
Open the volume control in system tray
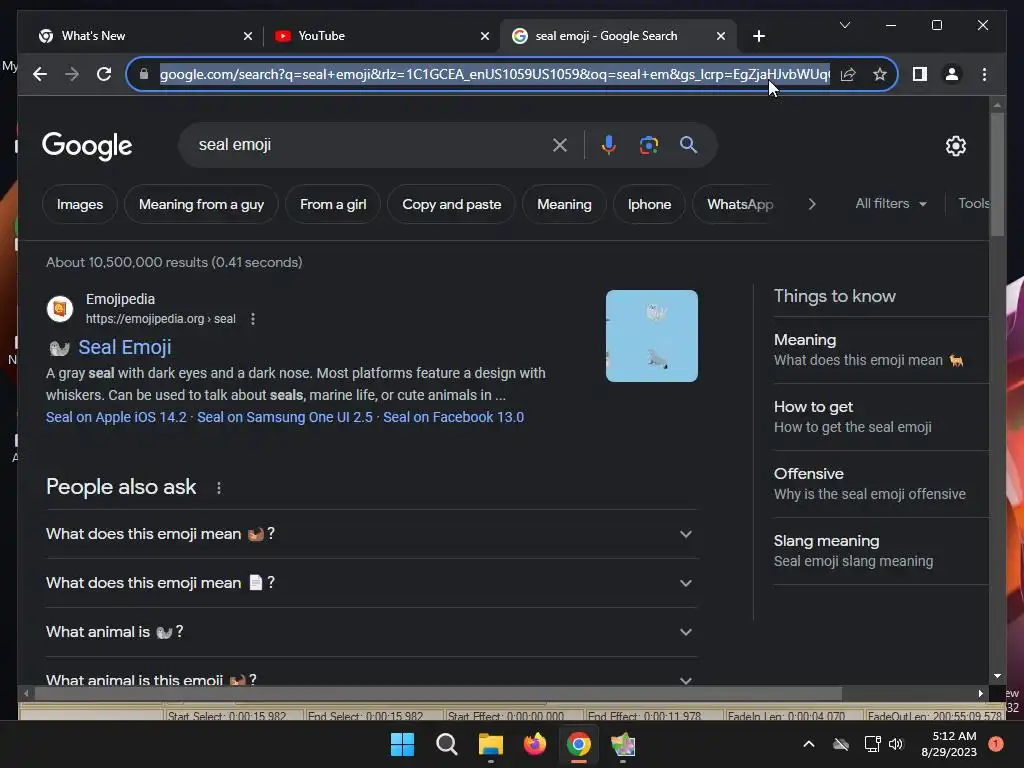click(895, 744)
